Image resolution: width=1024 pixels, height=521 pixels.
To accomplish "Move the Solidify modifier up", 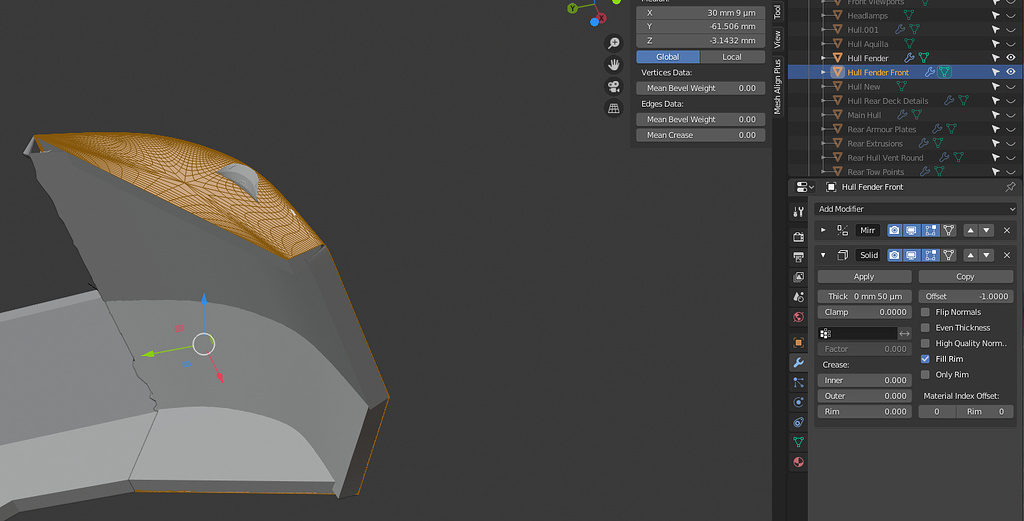I will click(970, 255).
